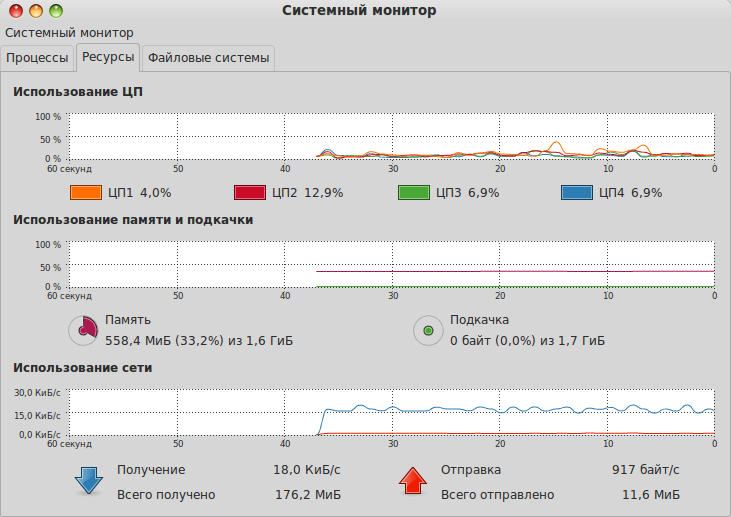This screenshot has height=517, width=731.
Task: Maximize the window with the green button
Action: pos(54,11)
